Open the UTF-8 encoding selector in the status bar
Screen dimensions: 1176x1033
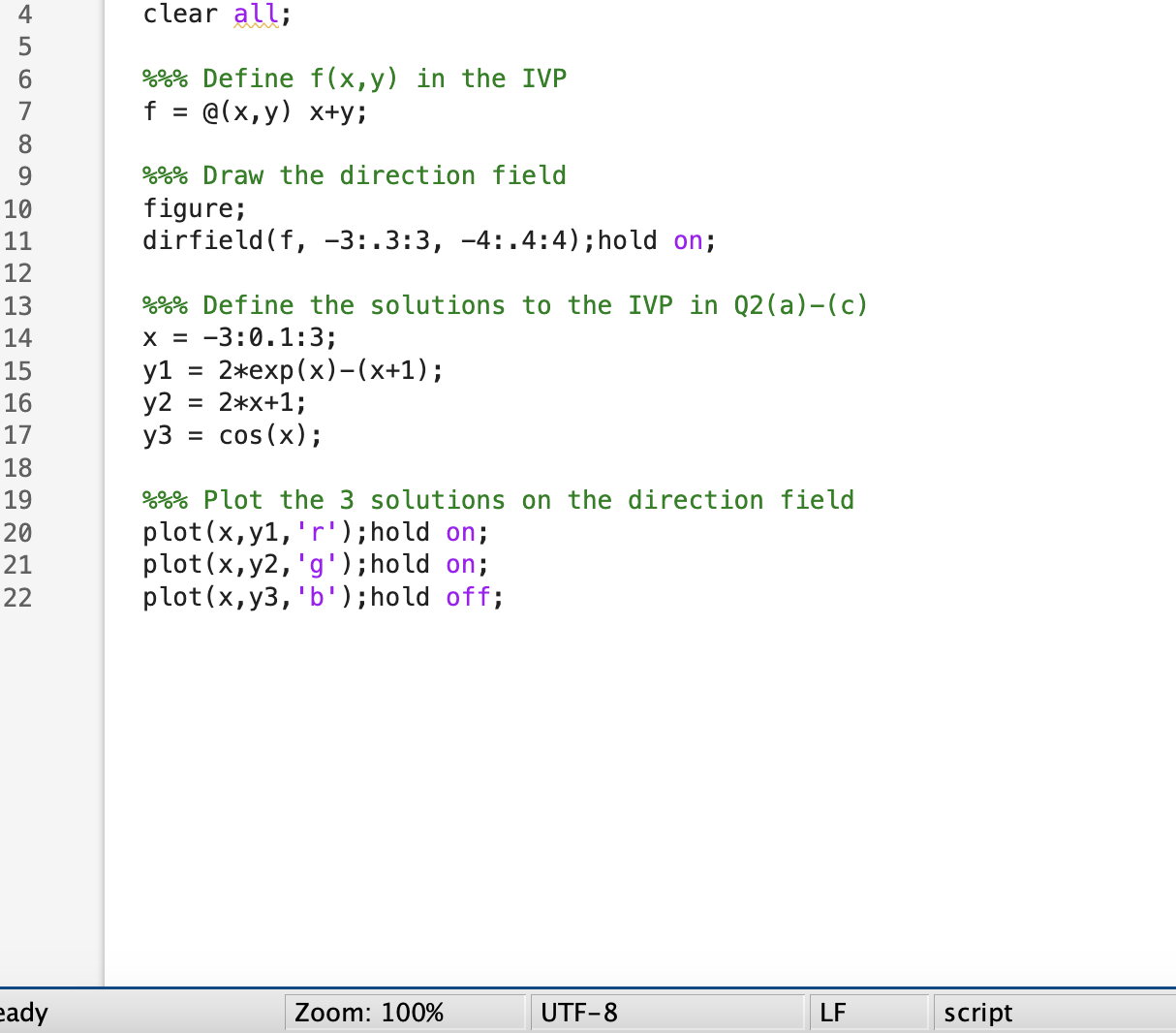[x=578, y=1013]
